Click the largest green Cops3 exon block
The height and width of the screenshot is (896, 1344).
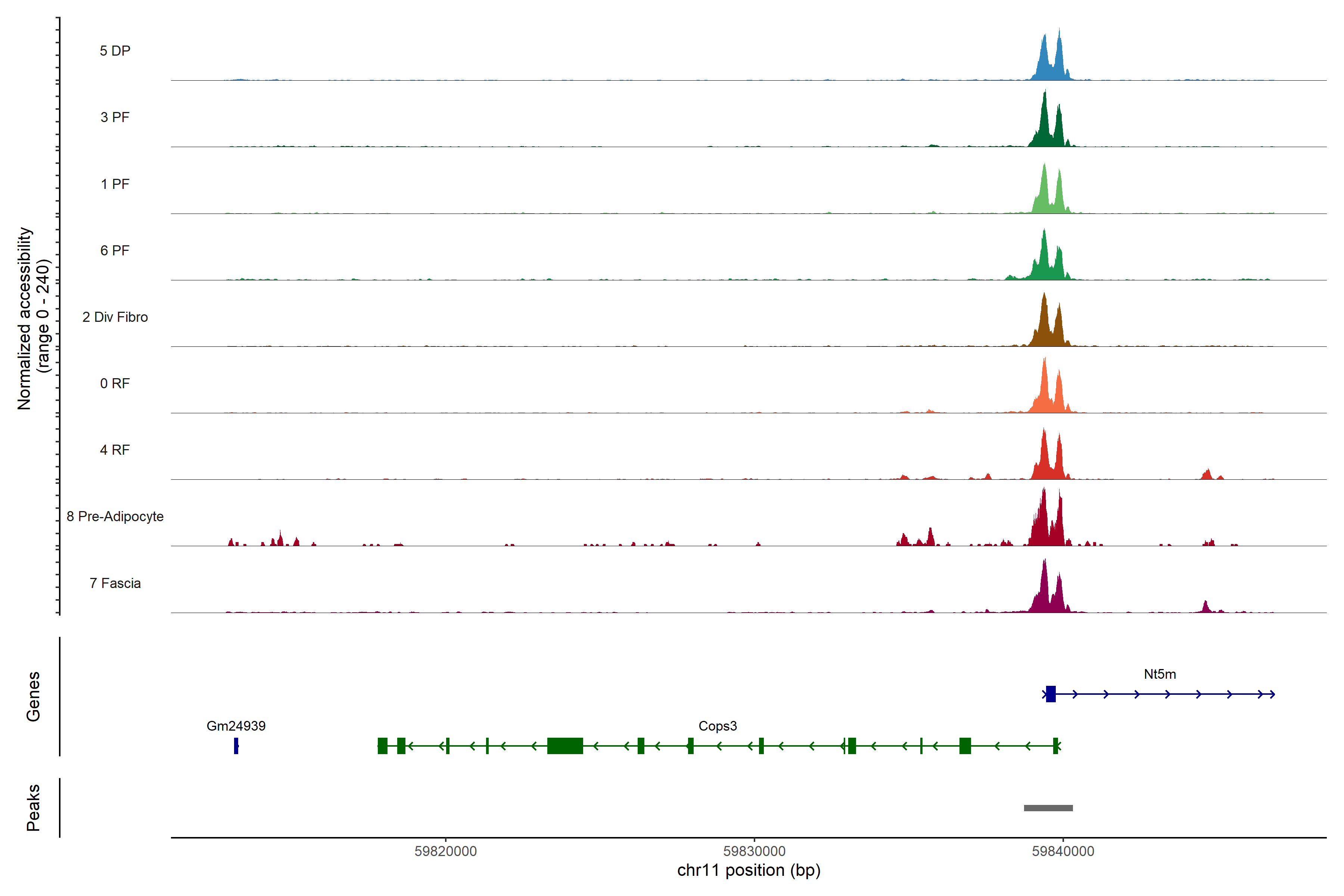click(564, 746)
